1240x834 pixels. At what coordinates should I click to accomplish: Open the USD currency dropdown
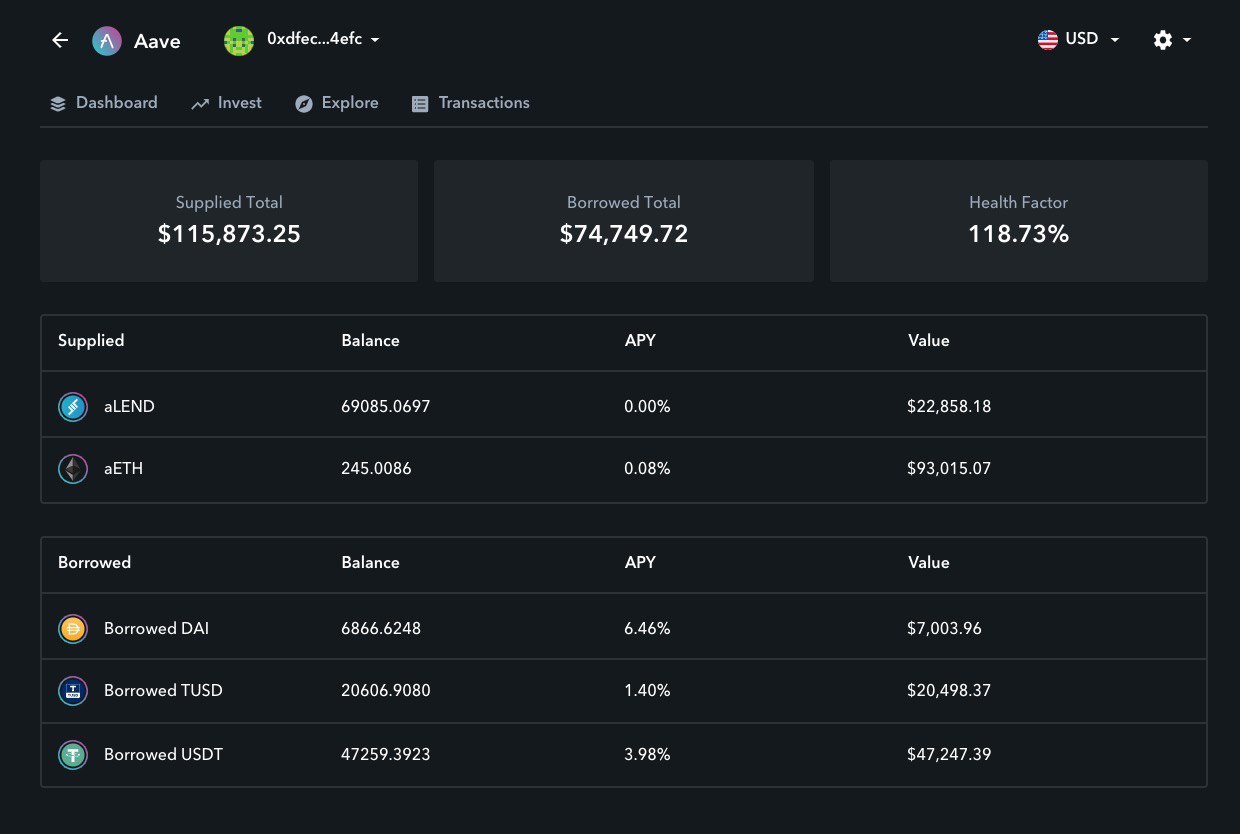(x=1092, y=39)
